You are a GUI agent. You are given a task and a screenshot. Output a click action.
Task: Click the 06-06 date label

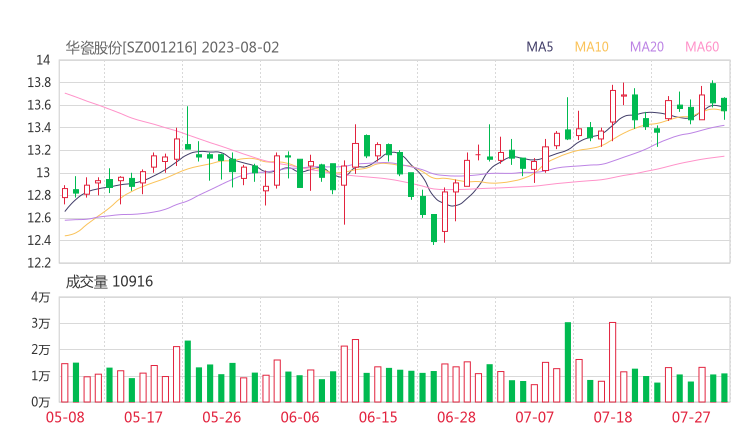[x=300, y=417]
